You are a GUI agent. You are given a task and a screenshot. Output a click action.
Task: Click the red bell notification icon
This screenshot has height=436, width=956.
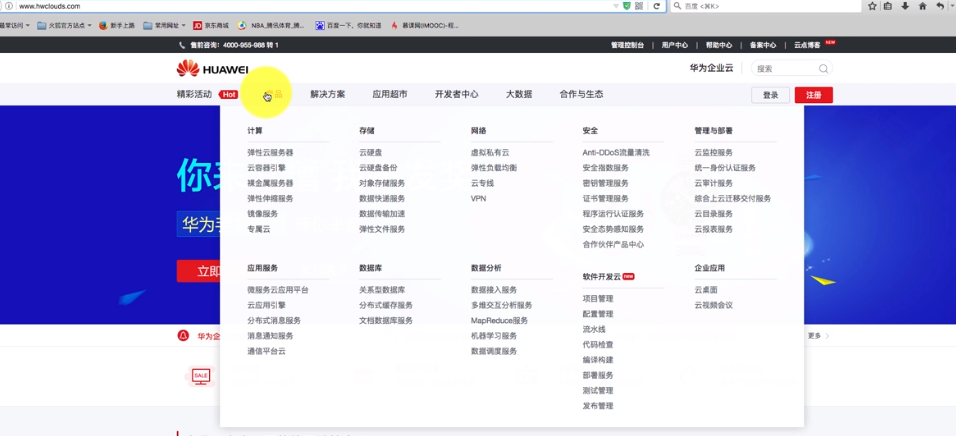click(x=183, y=335)
